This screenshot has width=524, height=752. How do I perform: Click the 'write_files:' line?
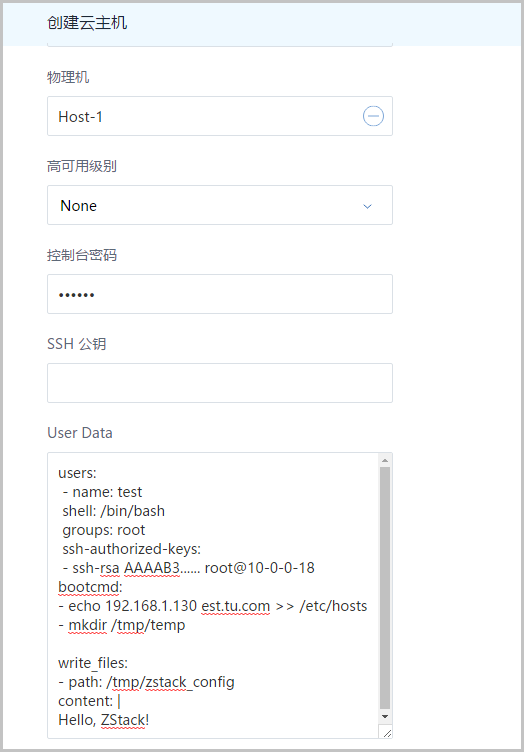[x=93, y=663]
